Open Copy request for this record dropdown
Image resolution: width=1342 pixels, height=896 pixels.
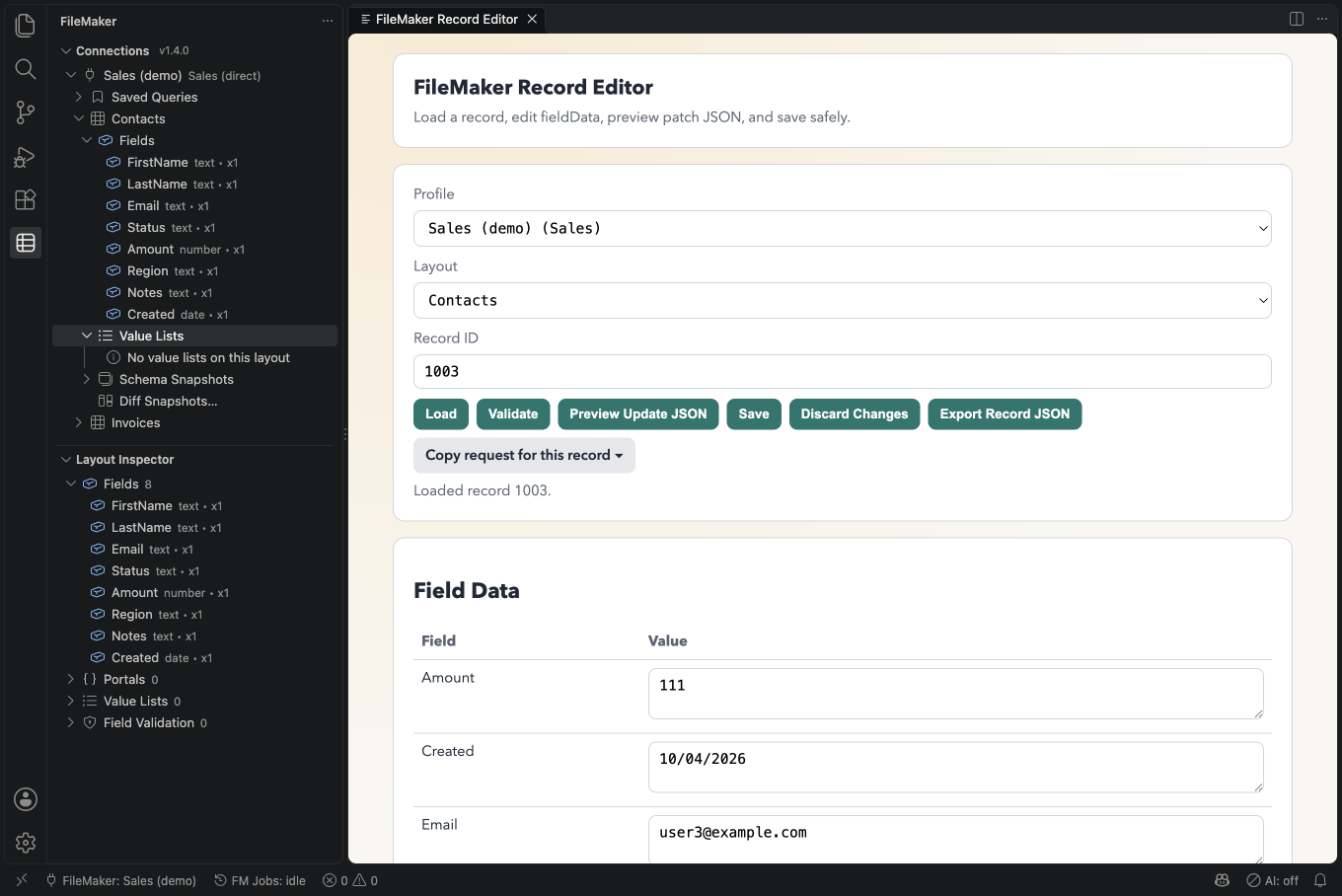(524, 456)
